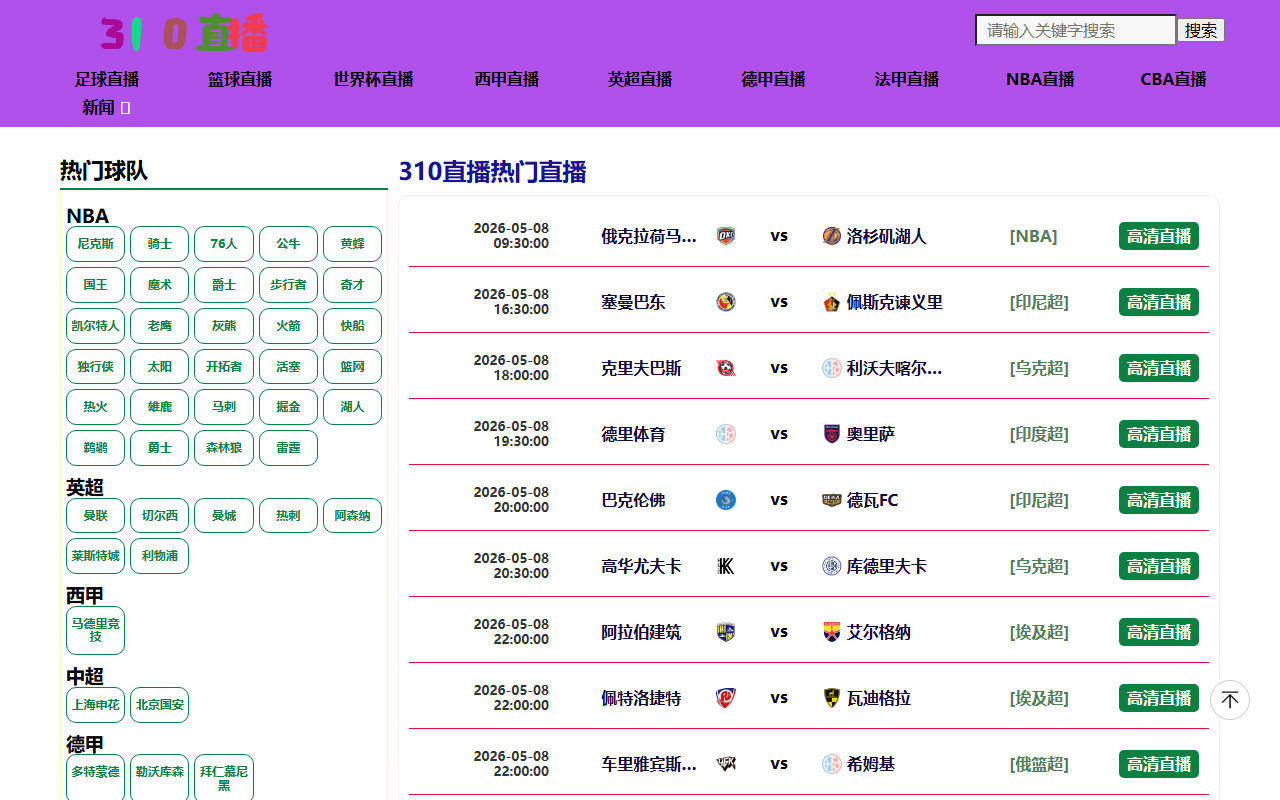Click the 佩特洛捷特 team logo icon

point(726,698)
